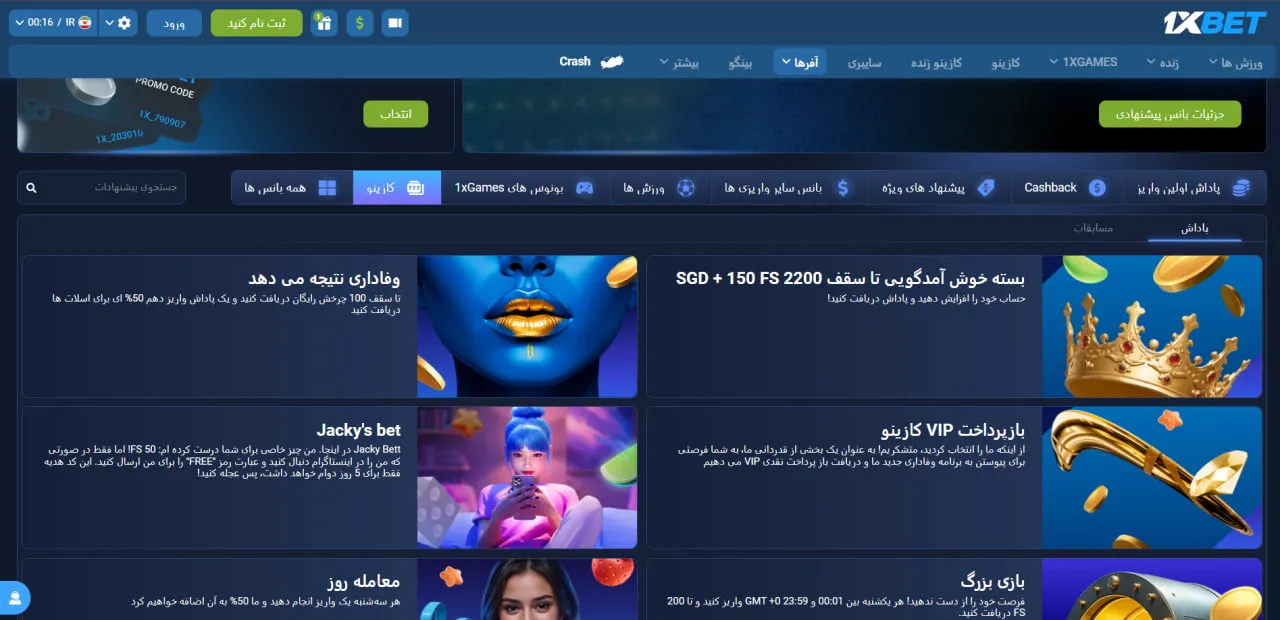Click the جزئیات بانس پیشنهادی button
Screen dimensions: 1280x620
point(1169,114)
